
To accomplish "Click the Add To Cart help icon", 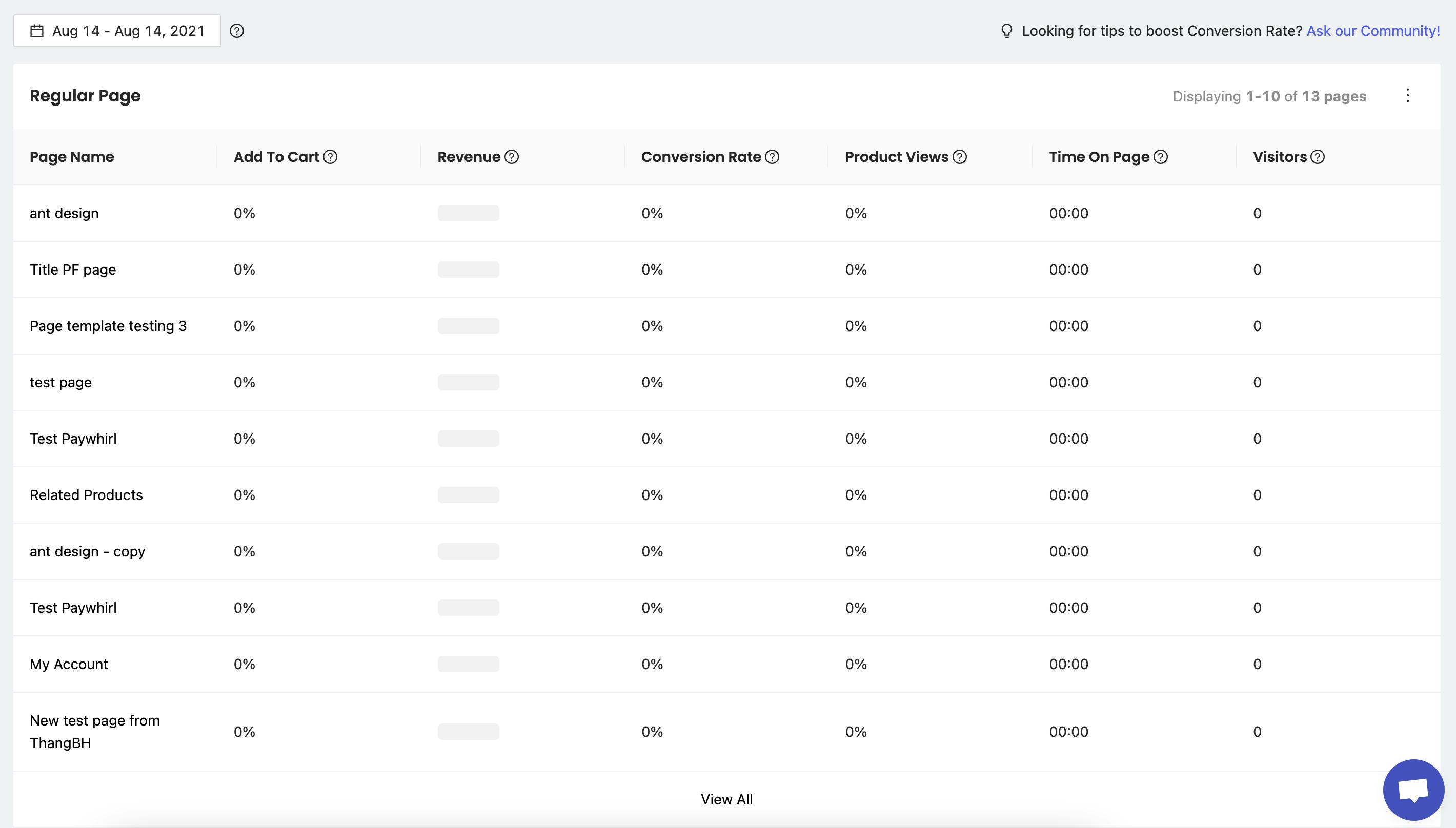I will tap(330, 157).
